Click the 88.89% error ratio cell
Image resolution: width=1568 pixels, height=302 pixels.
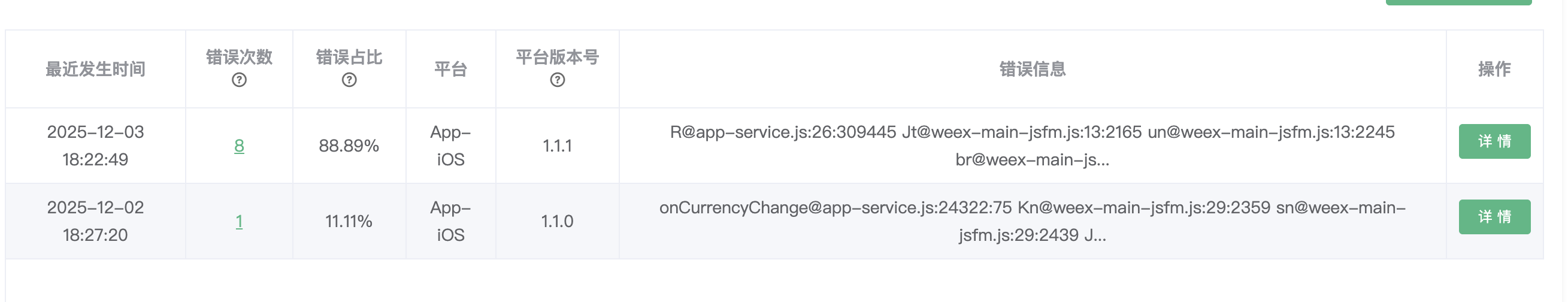click(x=349, y=146)
